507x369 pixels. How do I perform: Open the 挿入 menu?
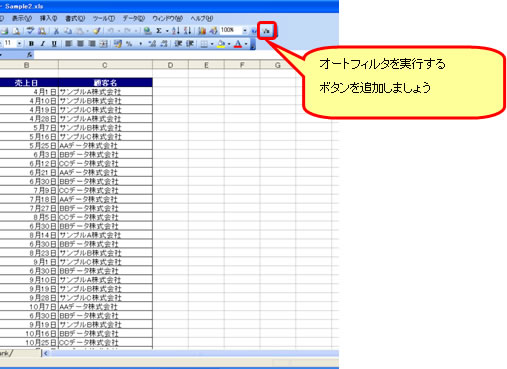[x=48, y=18]
